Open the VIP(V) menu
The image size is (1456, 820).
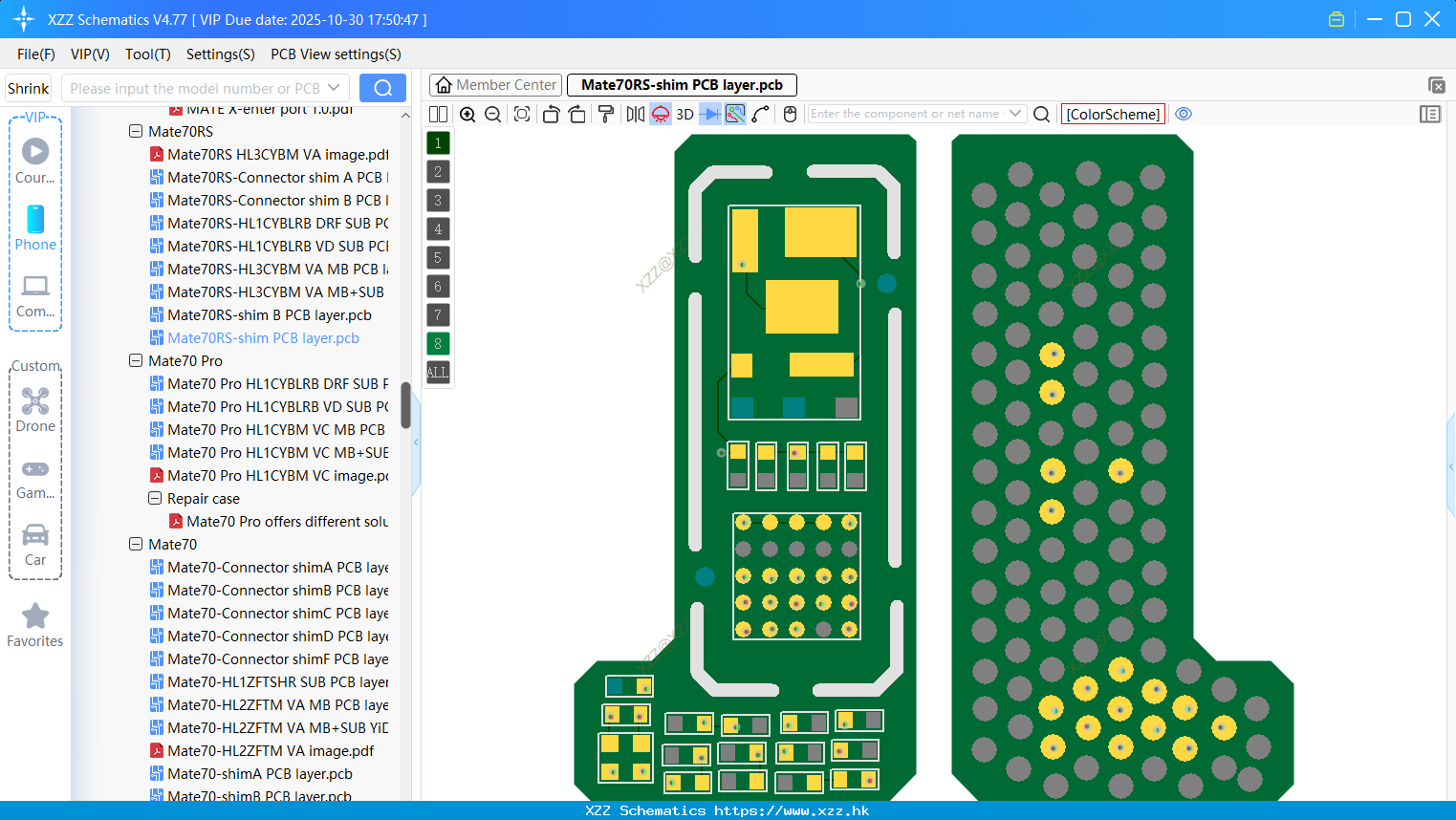pos(90,54)
